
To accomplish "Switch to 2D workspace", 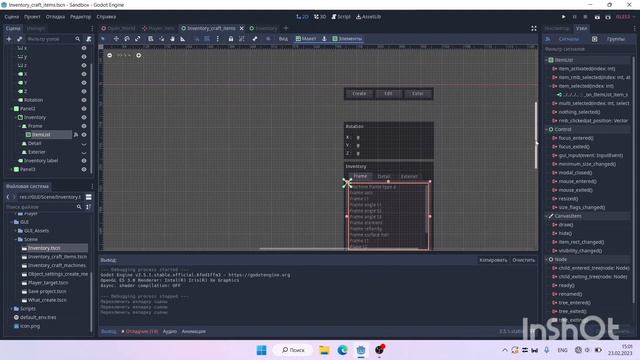I will tap(302, 17).
